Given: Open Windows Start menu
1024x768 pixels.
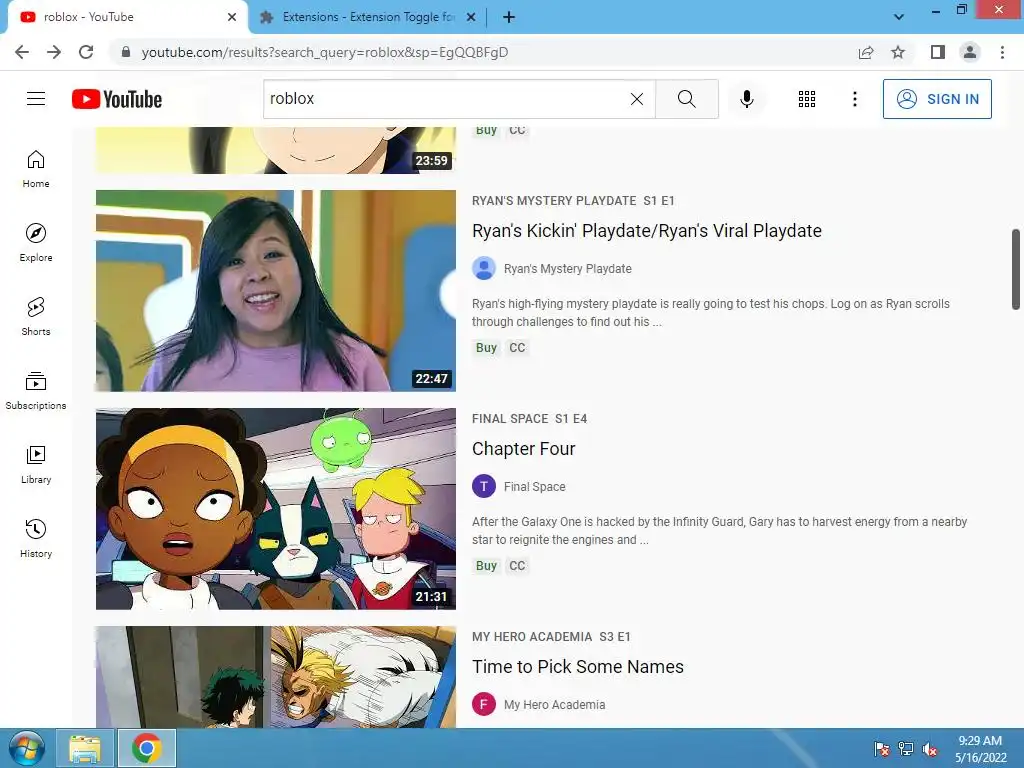Looking at the screenshot, I should [x=26, y=748].
